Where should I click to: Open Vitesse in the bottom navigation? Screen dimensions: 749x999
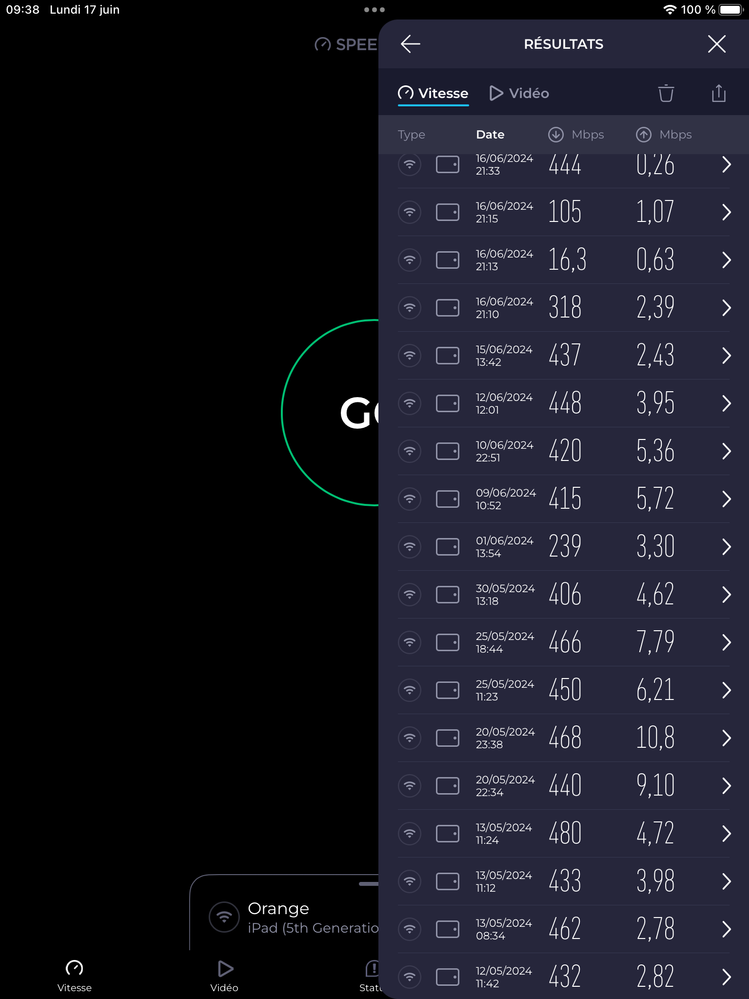point(74,975)
